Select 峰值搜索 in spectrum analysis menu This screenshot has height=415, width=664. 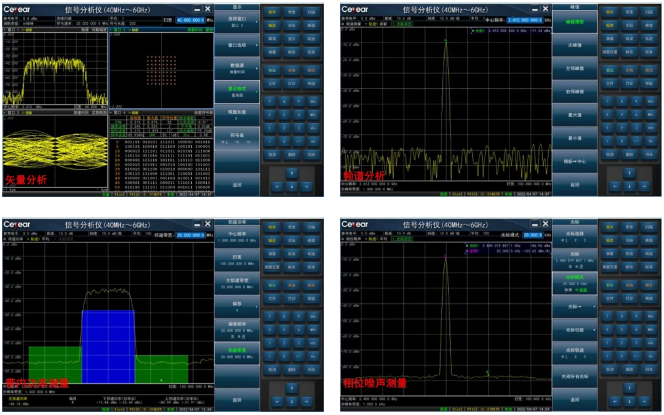click(x=576, y=22)
